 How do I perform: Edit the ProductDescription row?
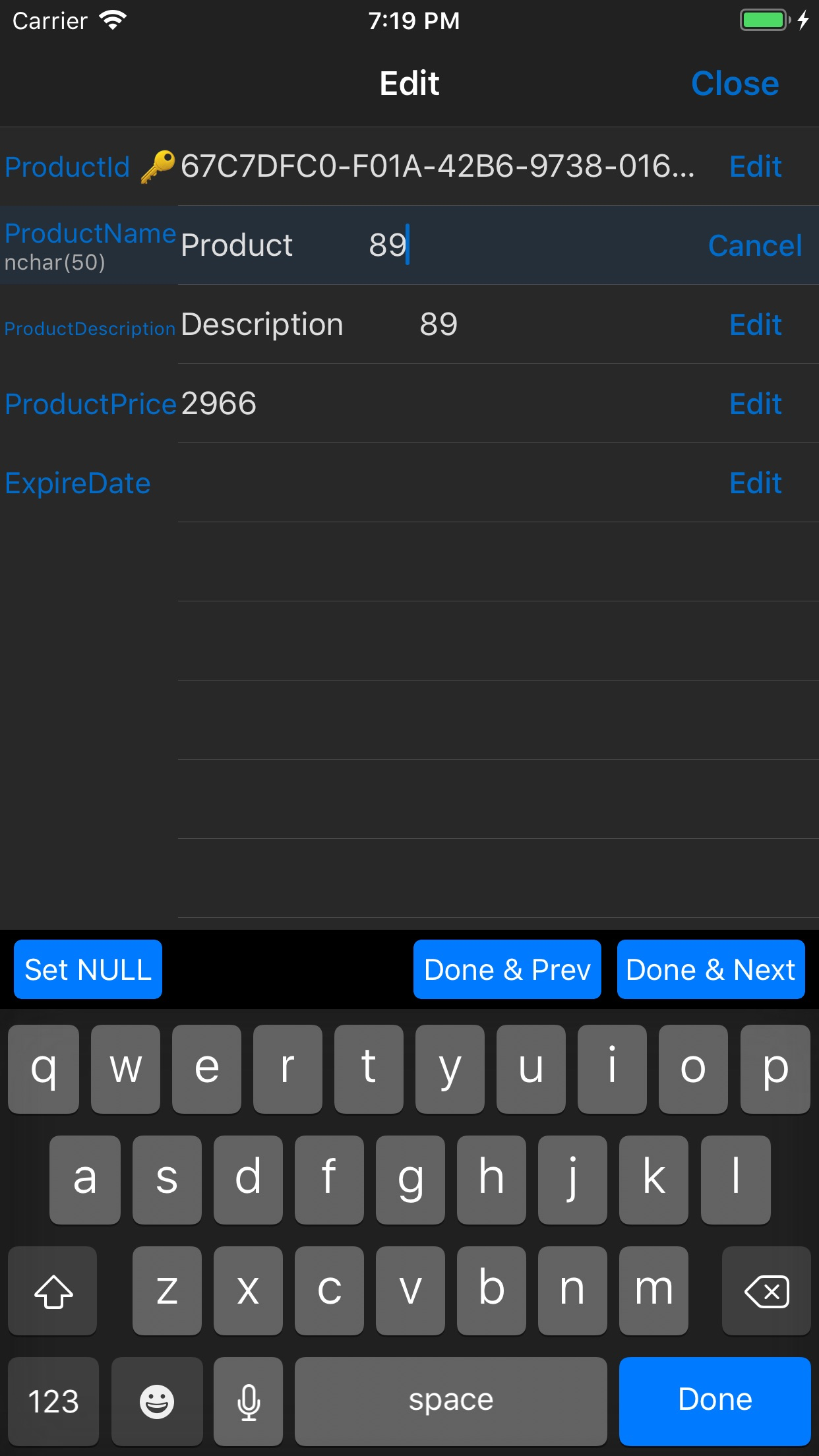(x=755, y=324)
